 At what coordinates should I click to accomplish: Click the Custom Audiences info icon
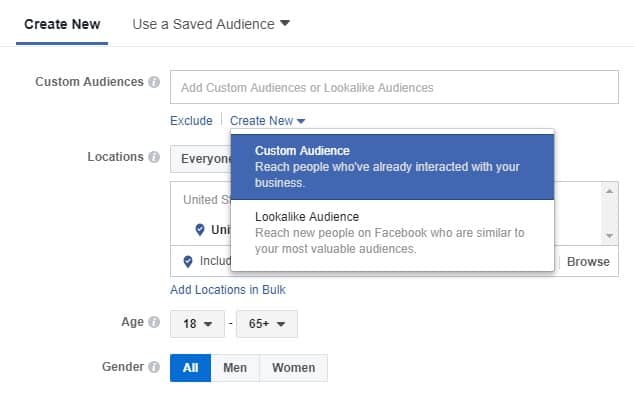[x=154, y=82]
